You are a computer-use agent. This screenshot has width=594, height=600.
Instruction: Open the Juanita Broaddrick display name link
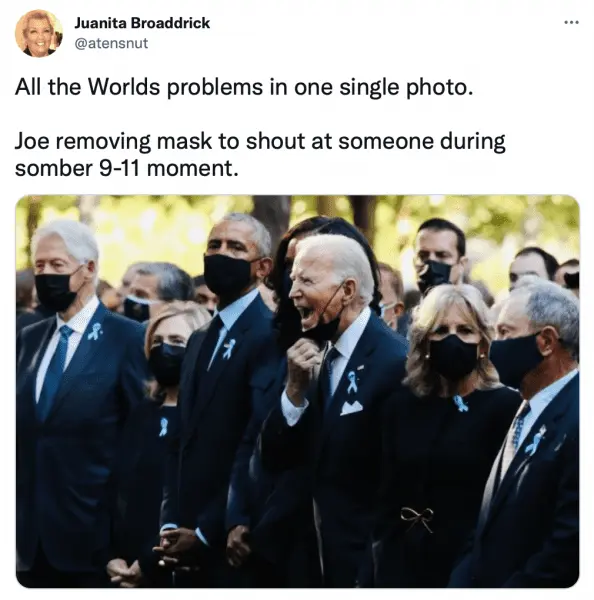click(x=142, y=23)
